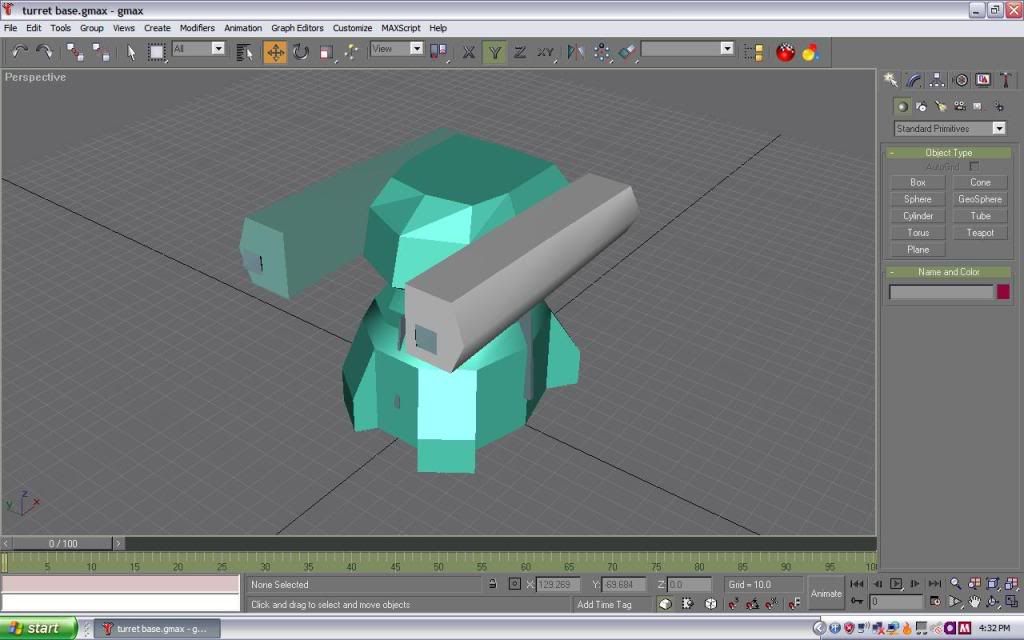1024x640 pixels.
Task: Open the Motion command panel
Action: 960,80
